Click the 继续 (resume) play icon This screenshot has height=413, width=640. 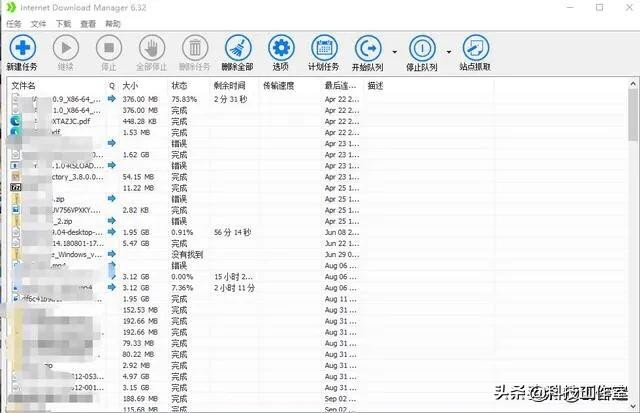point(65,48)
